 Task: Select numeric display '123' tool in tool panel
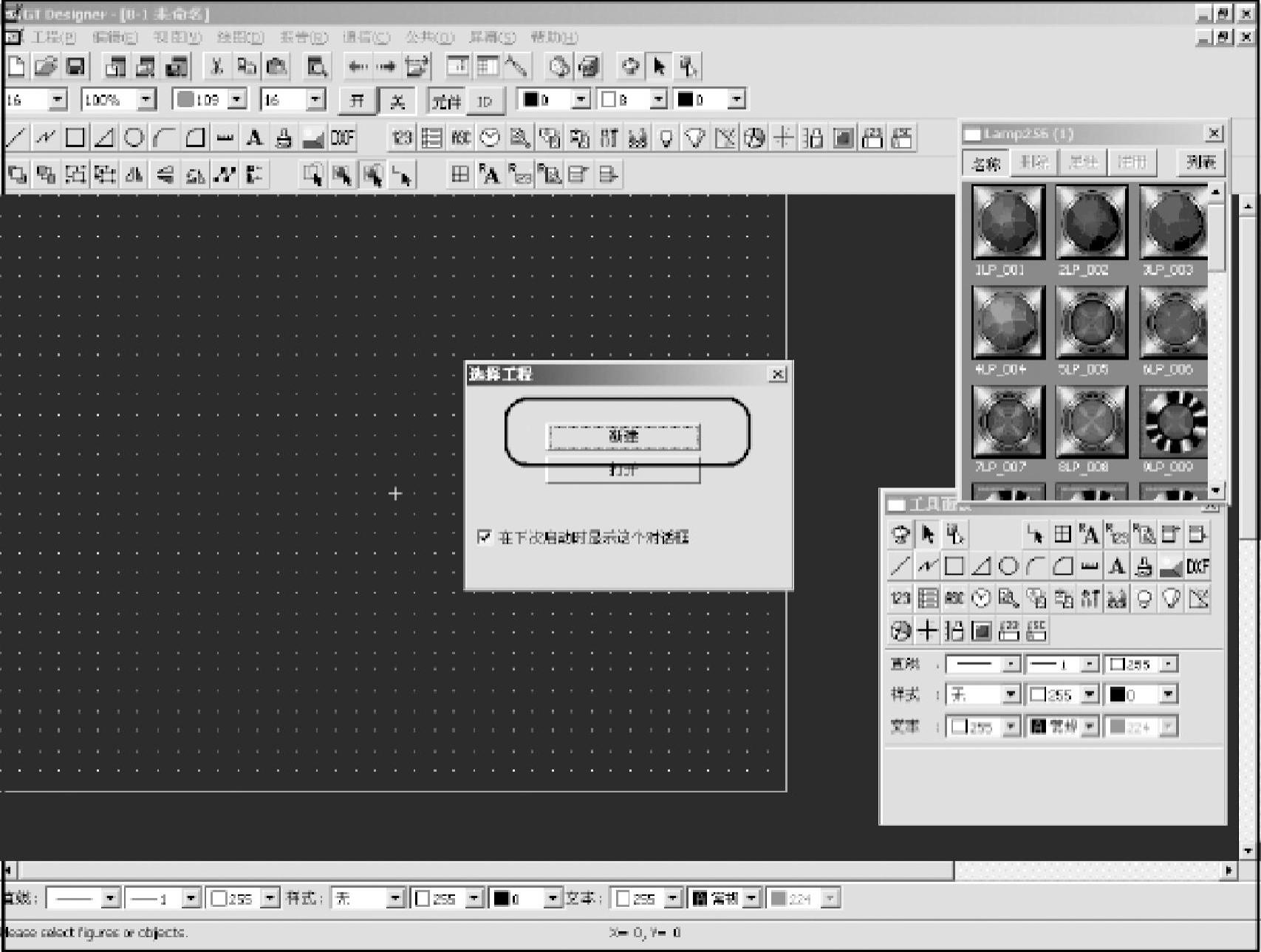point(900,597)
